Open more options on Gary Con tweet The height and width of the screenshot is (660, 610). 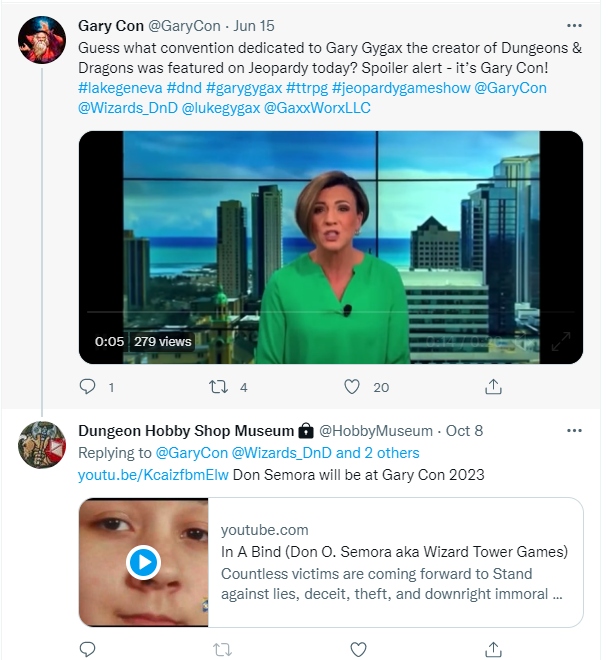(x=574, y=24)
